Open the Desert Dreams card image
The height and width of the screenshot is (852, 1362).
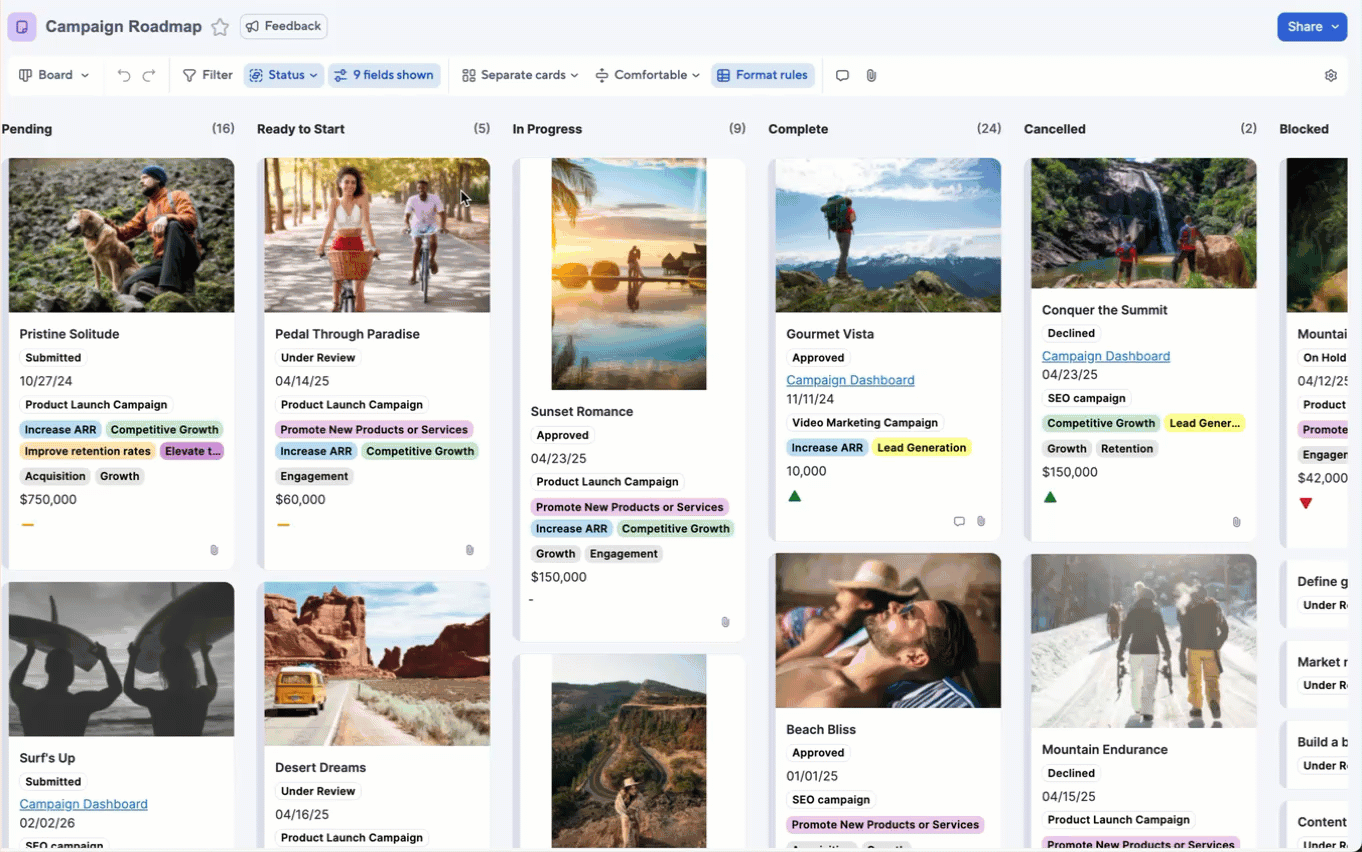tap(377, 664)
